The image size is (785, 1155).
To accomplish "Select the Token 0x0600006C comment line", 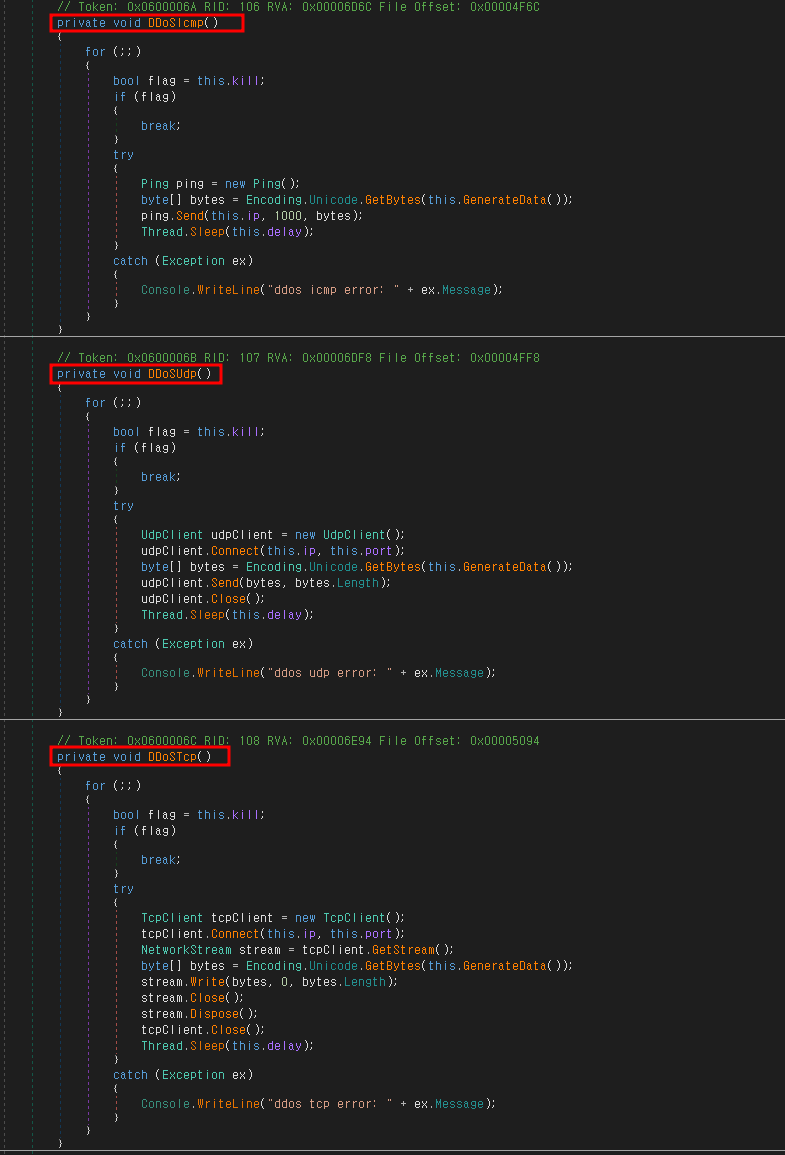I will click(298, 741).
